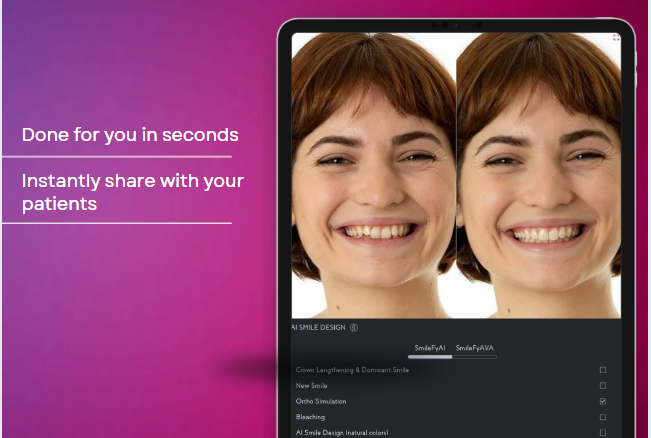Click the AI SMILE DESIGN panel heading
The height and width of the screenshot is (438, 651).
(x=318, y=327)
